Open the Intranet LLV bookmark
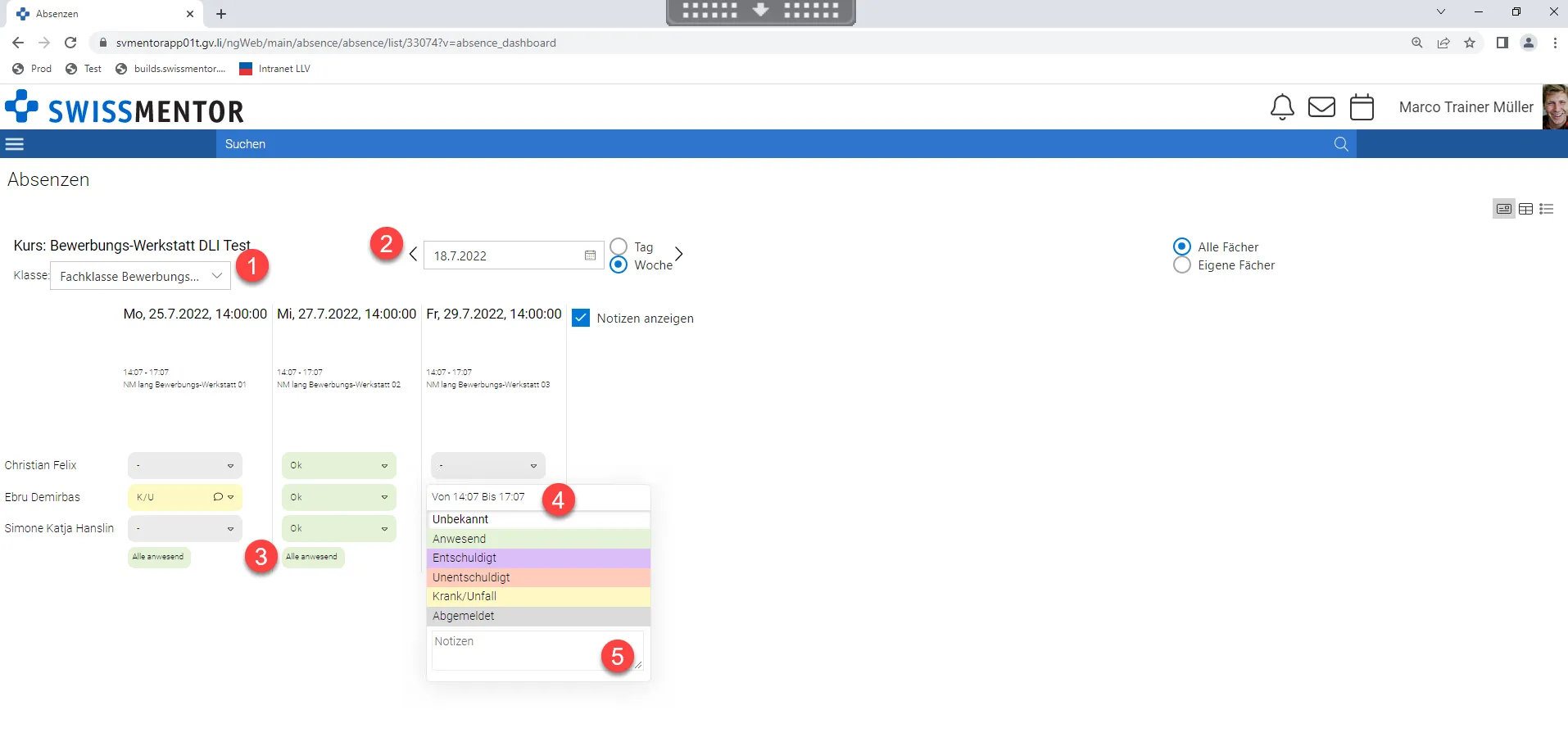1568x755 pixels. (x=274, y=69)
